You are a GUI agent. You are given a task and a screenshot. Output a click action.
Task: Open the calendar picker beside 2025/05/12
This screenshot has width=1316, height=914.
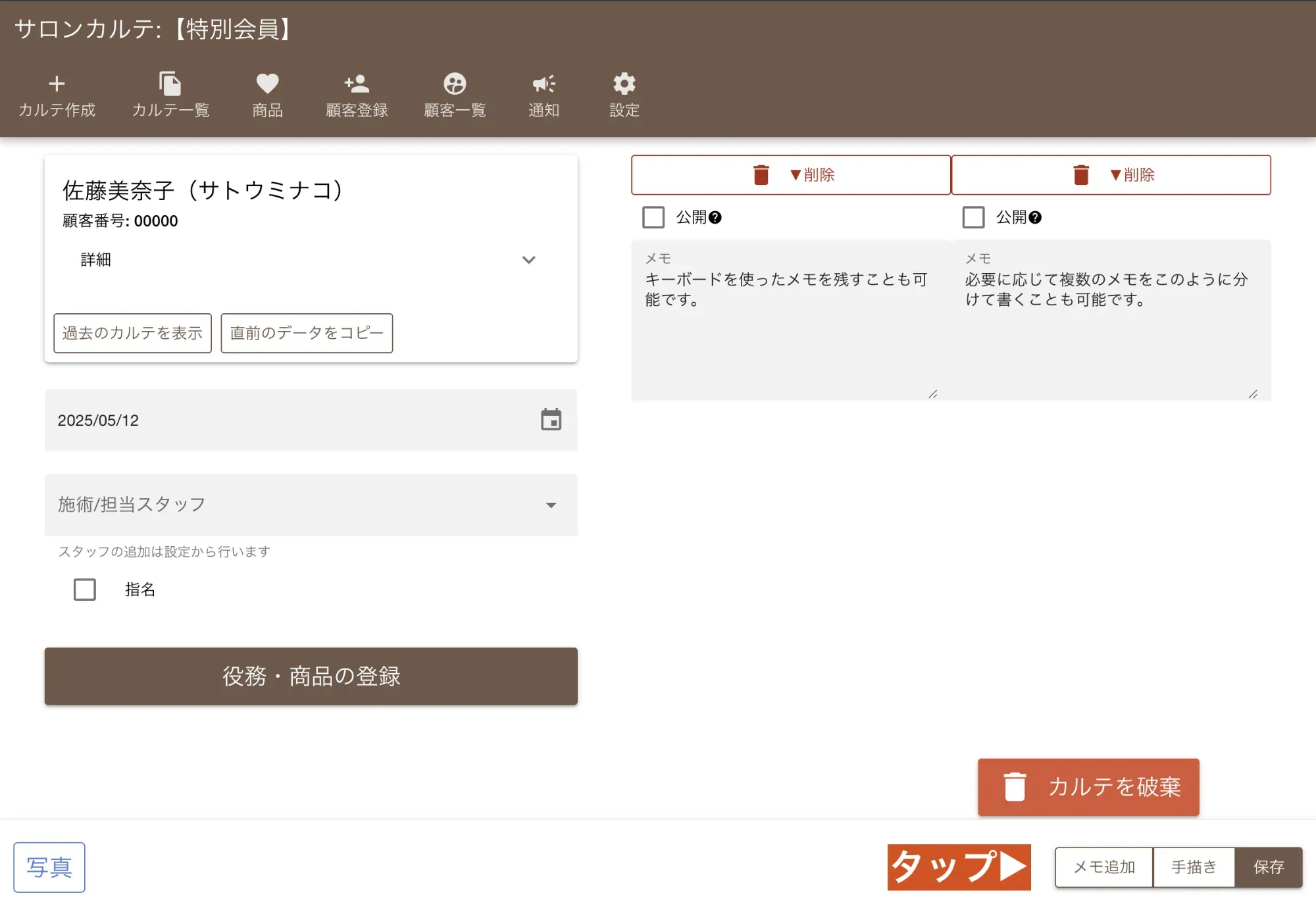click(x=551, y=420)
